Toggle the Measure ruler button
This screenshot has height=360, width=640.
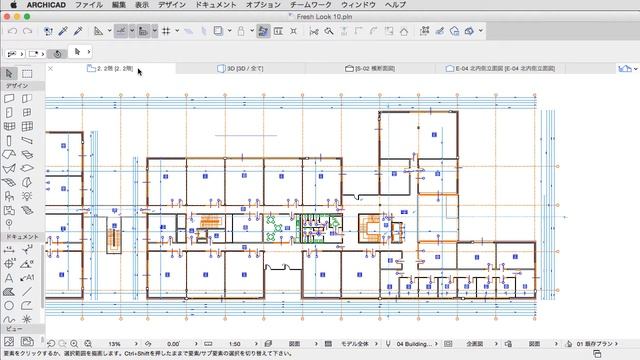pos(143,31)
